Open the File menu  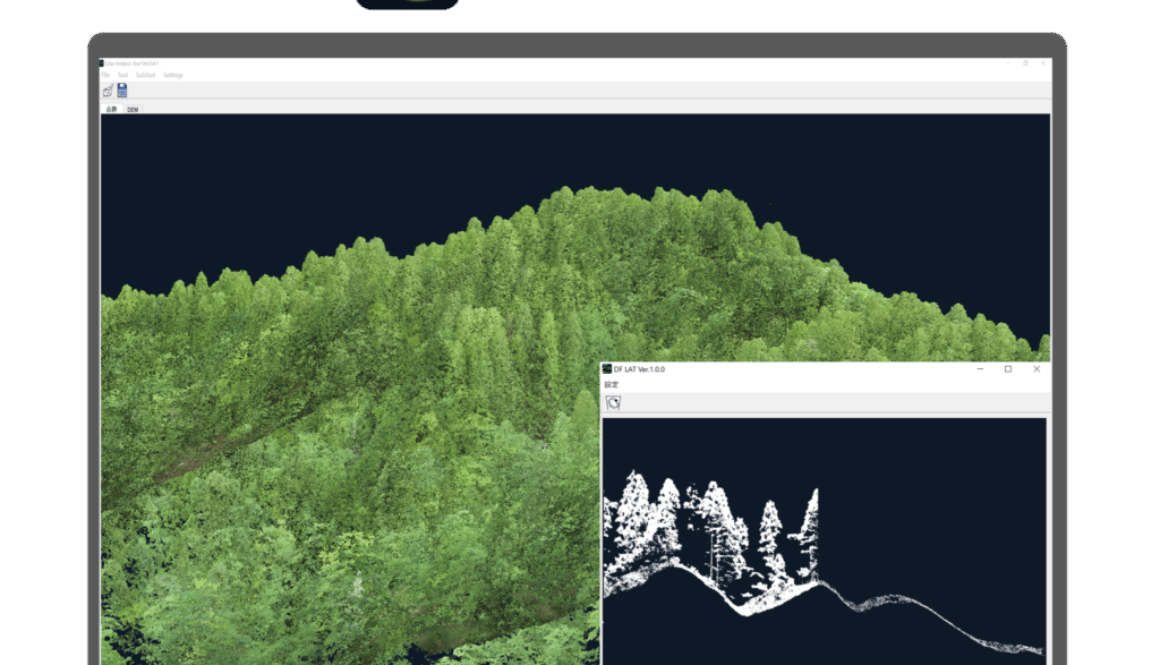(x=105, y=75)
